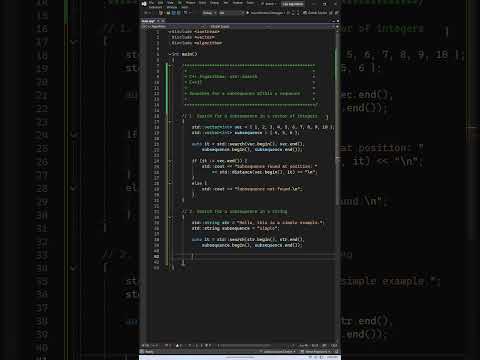The height and width of the screenshot is (360, 480).
Task: Open the Extensions menu
Action: 155,7
